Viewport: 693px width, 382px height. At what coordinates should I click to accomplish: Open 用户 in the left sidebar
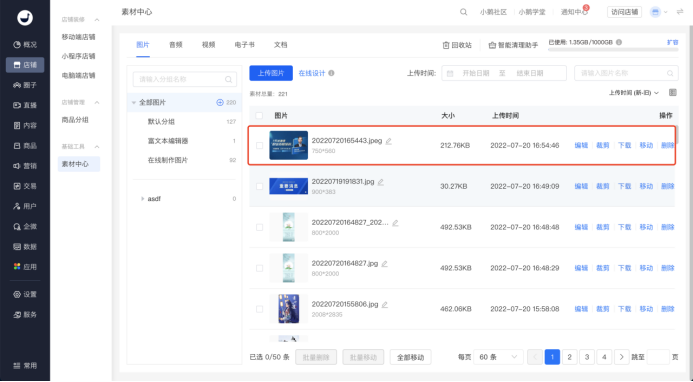tap(25, 206)
